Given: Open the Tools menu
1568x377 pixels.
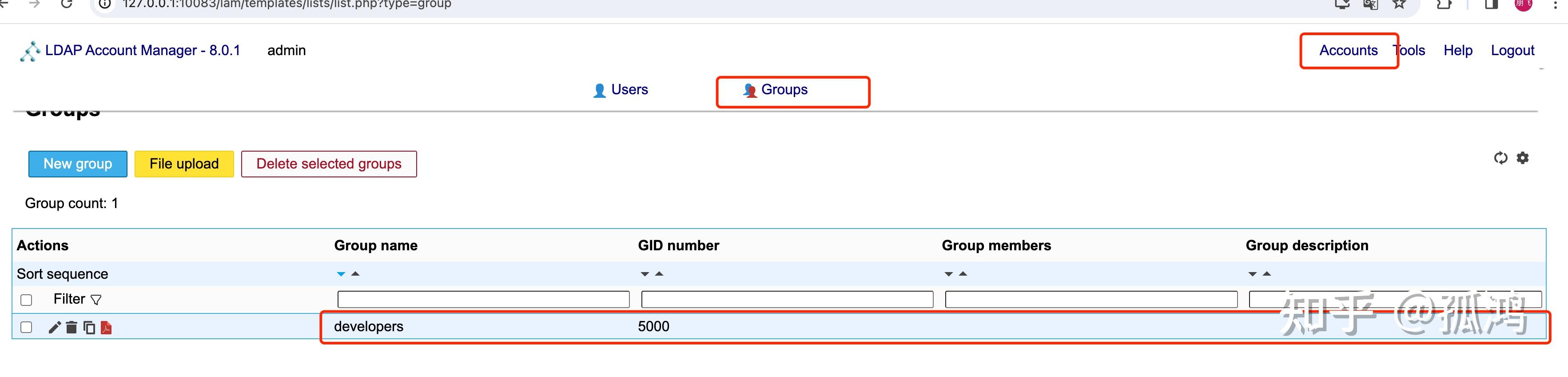Looking at the screenshot, I should pyautogui.click(x=1410, y=51).
